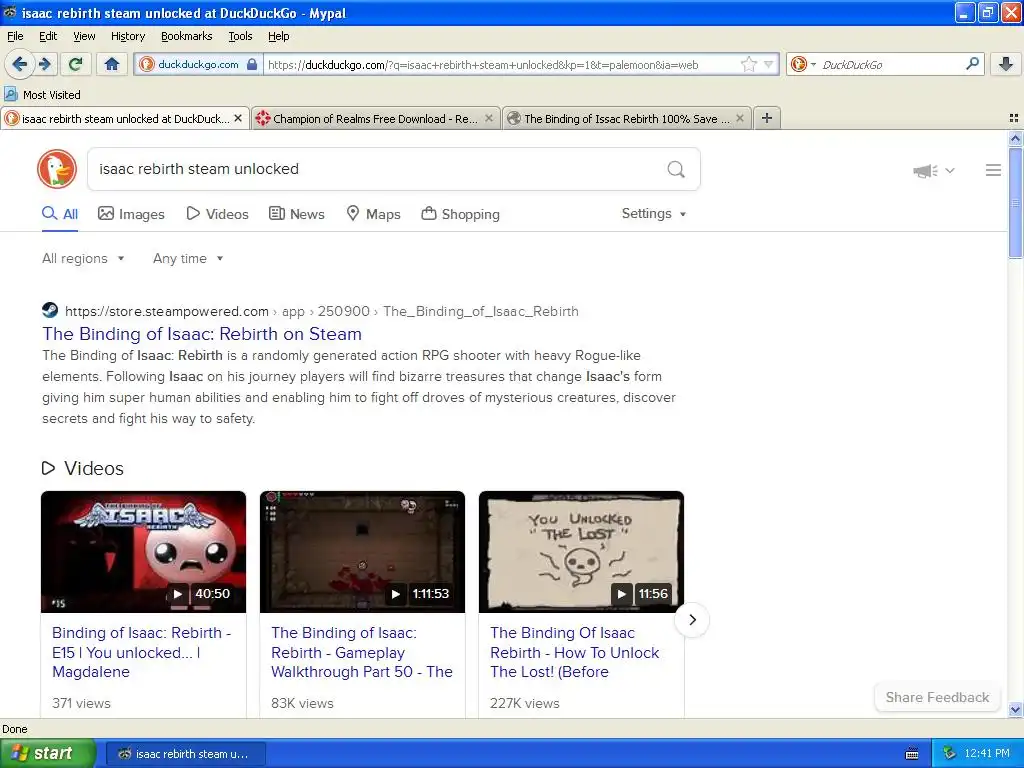
Task: Click the Most Visited bookmarks icon
Action: (11, 94)
